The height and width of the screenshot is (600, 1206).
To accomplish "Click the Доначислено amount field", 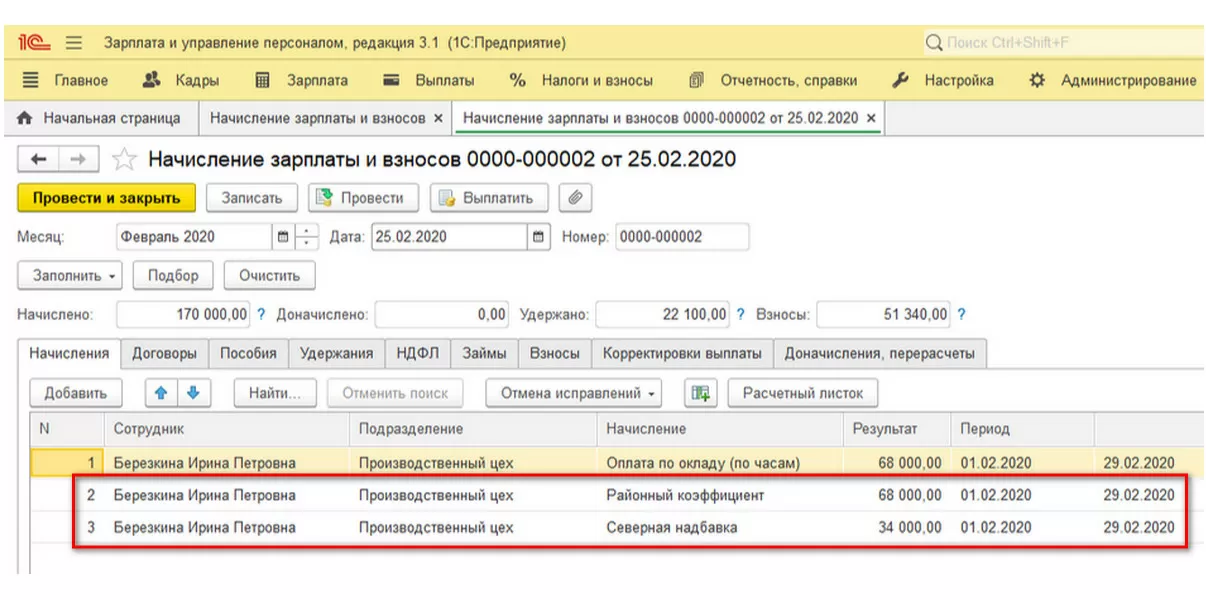I will [441, 314].
